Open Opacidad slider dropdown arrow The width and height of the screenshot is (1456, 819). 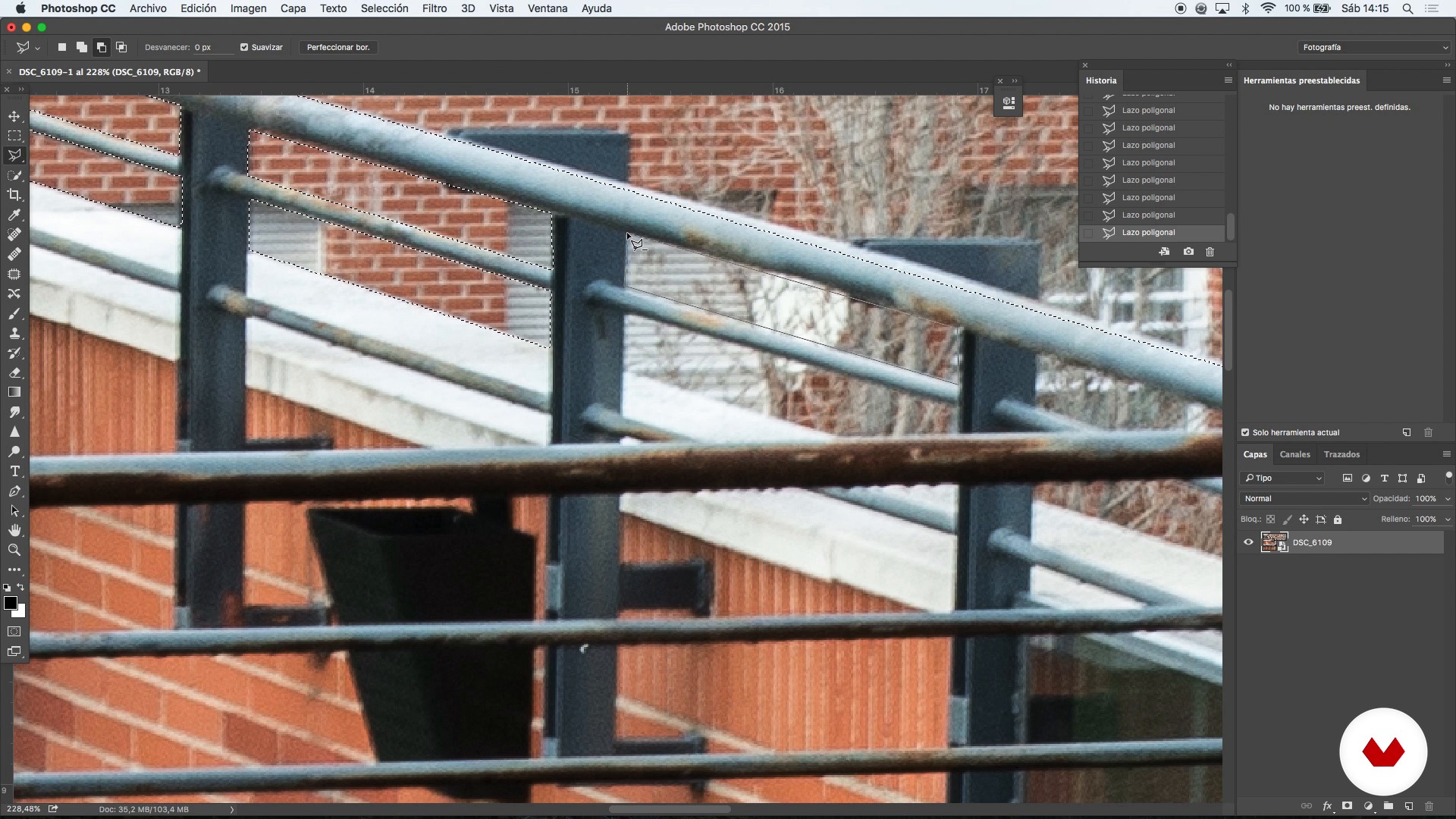click(1448, 499)
